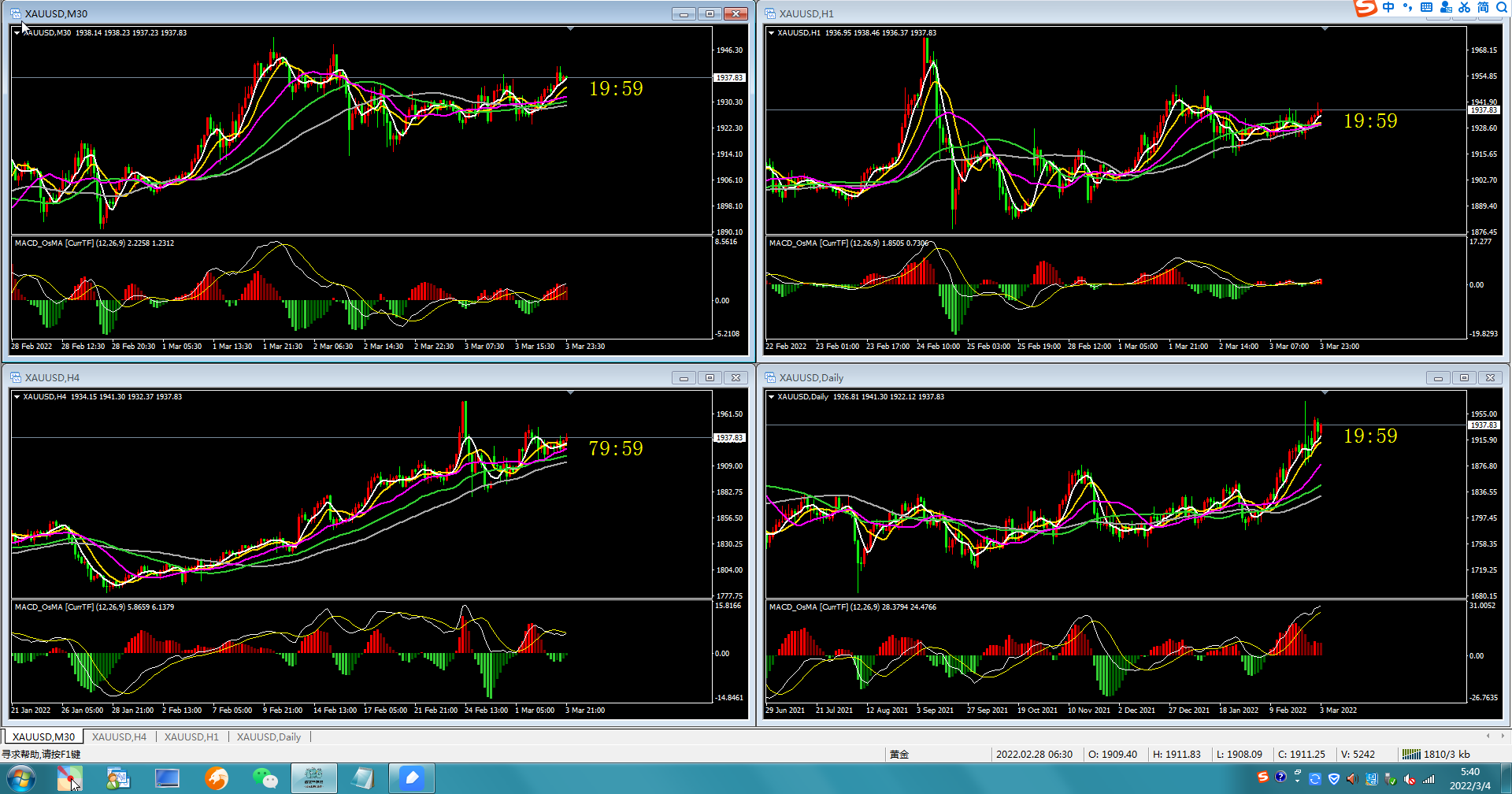Viewport: 1512px width, 794px height.
Task: Click the active trading terminal taskbar button
Action: (314, 779)
